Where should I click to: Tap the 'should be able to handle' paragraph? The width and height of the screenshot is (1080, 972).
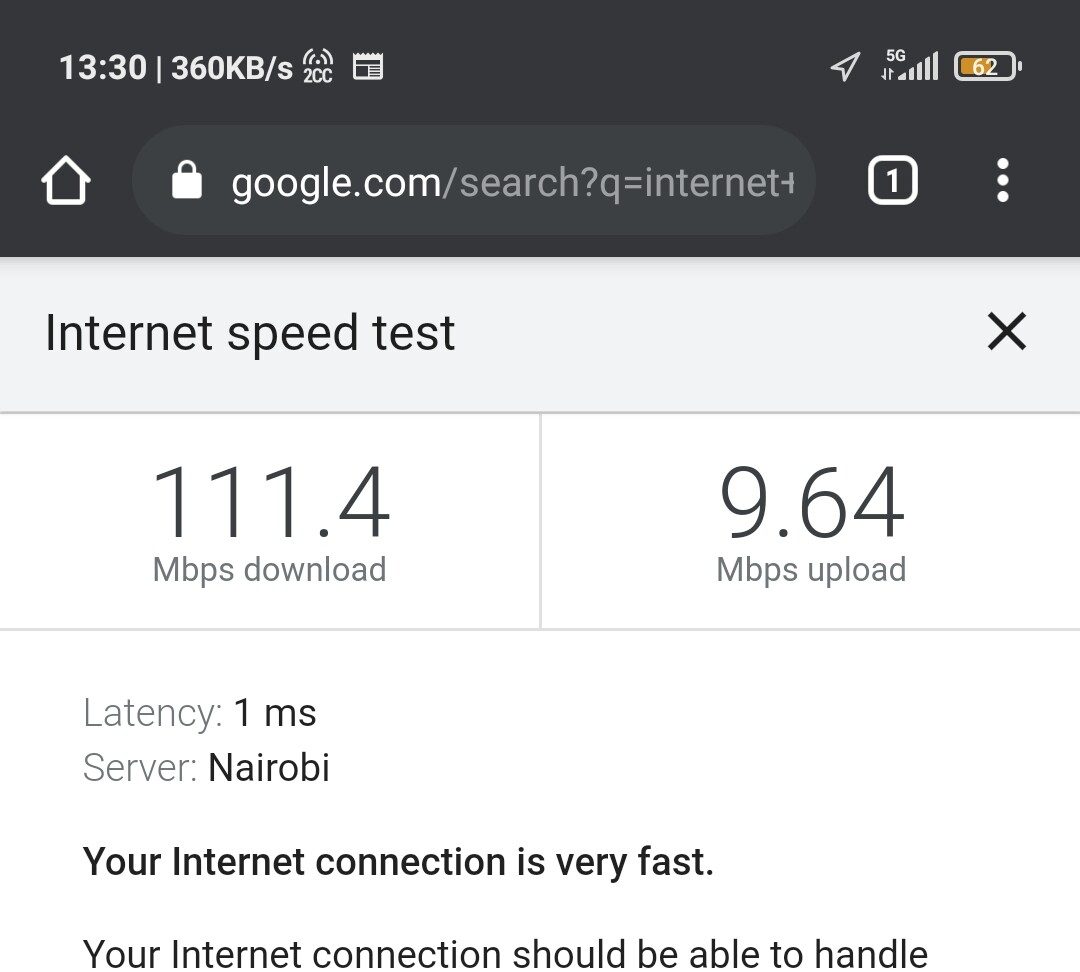506,954
